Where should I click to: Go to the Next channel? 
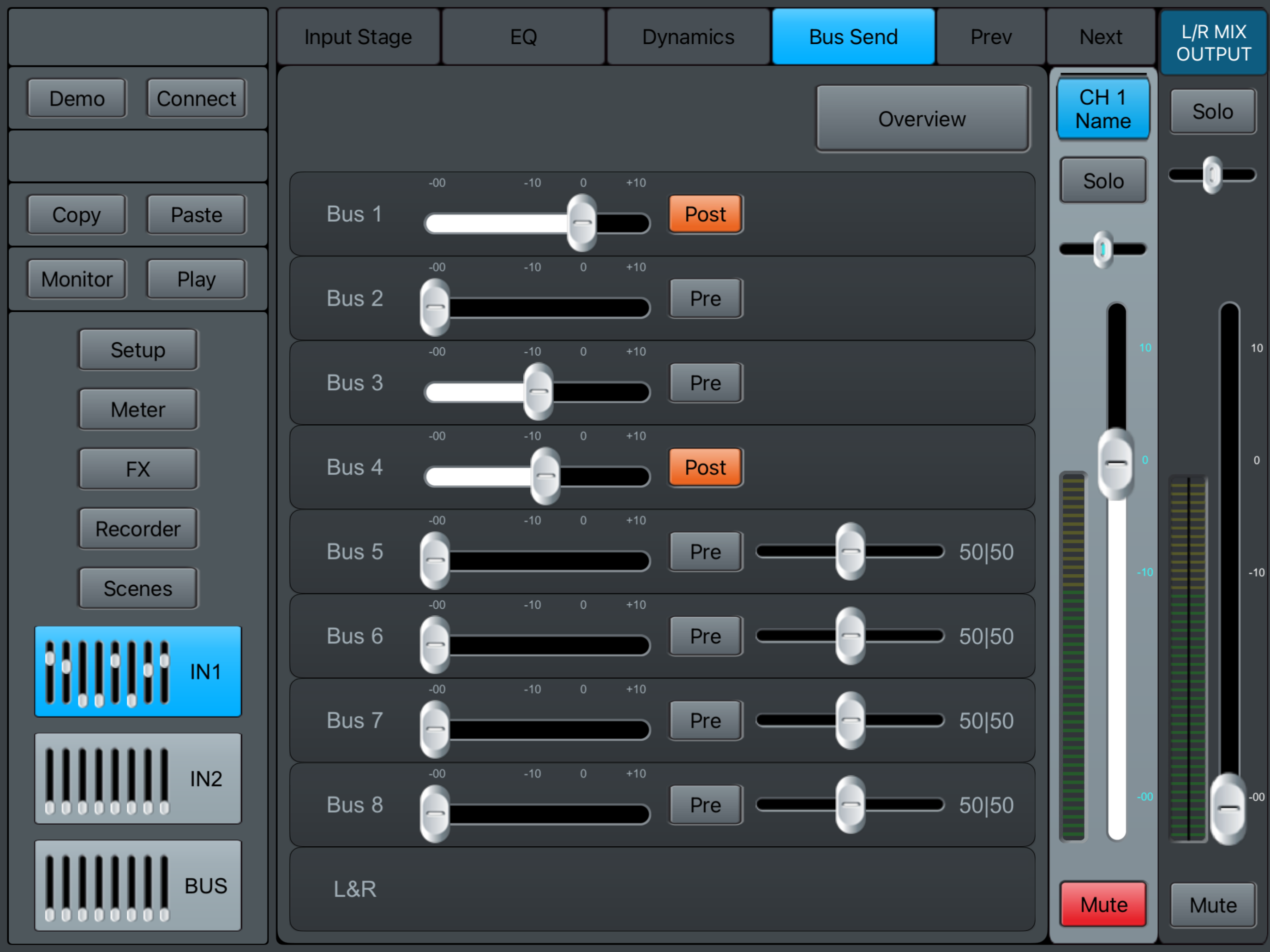pos(1101,37)
